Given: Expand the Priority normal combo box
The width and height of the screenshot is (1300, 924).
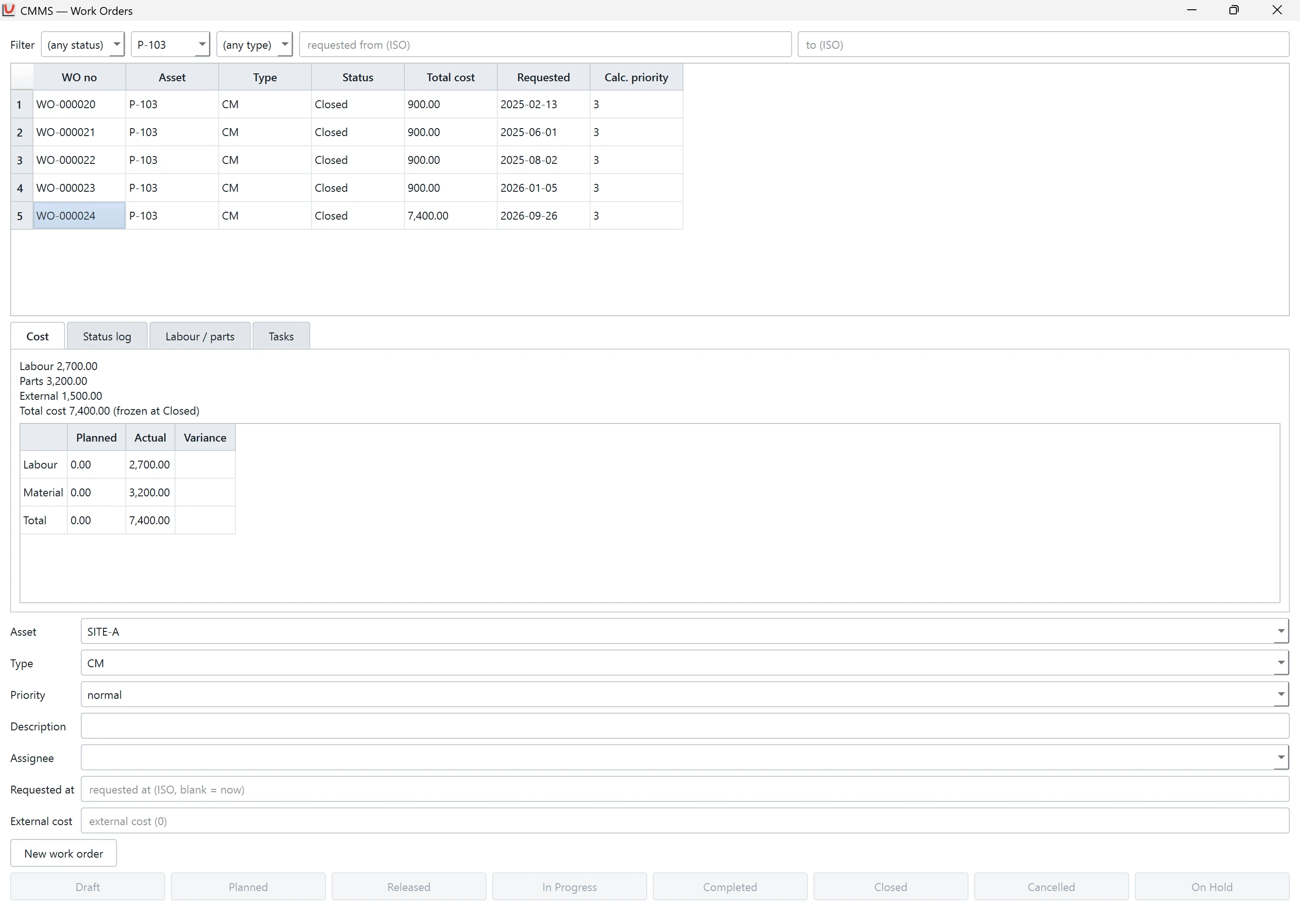Looking at the screenshot, I should pos(684,695).
